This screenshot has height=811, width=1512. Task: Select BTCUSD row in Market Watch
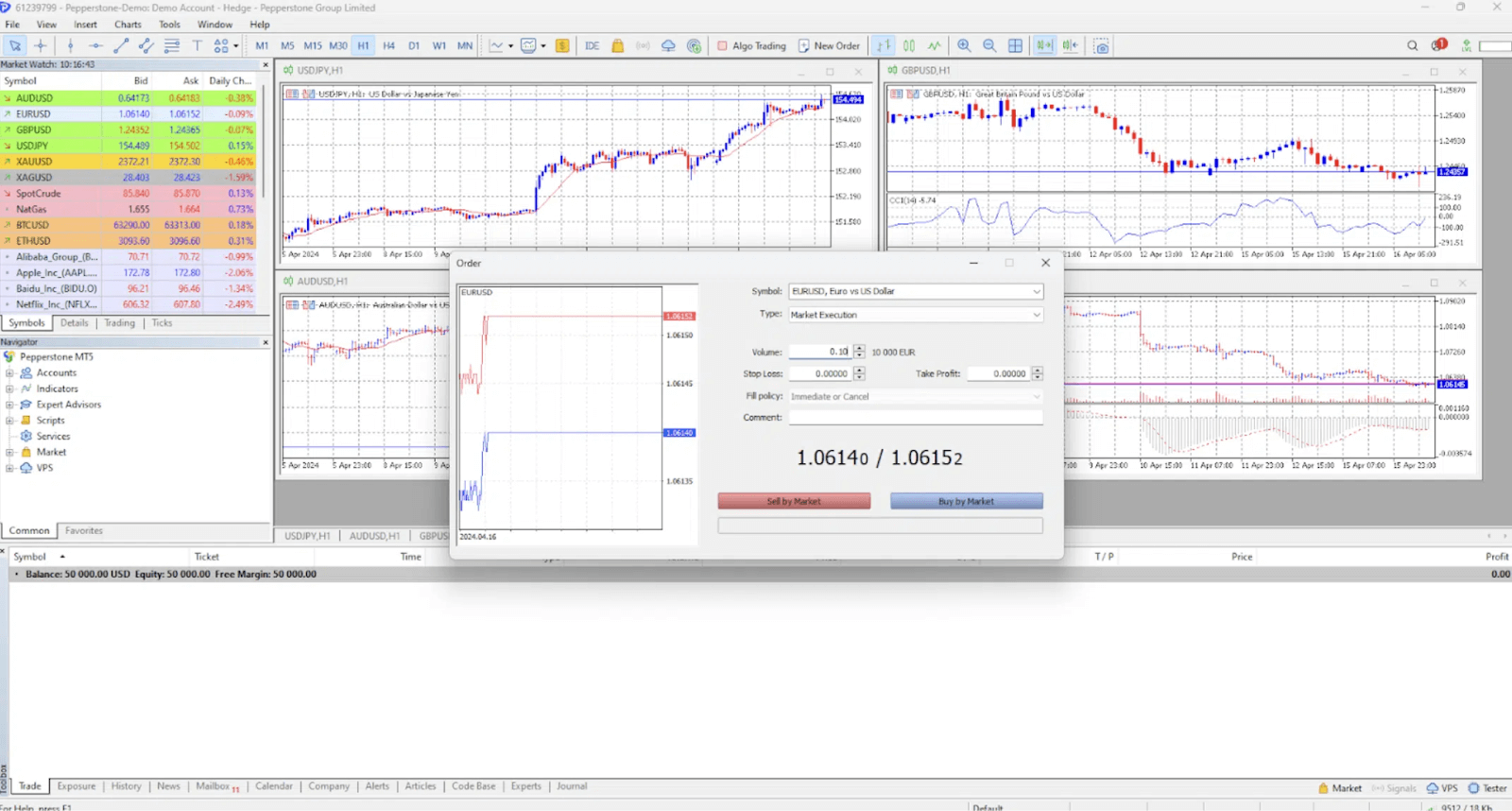129,225
